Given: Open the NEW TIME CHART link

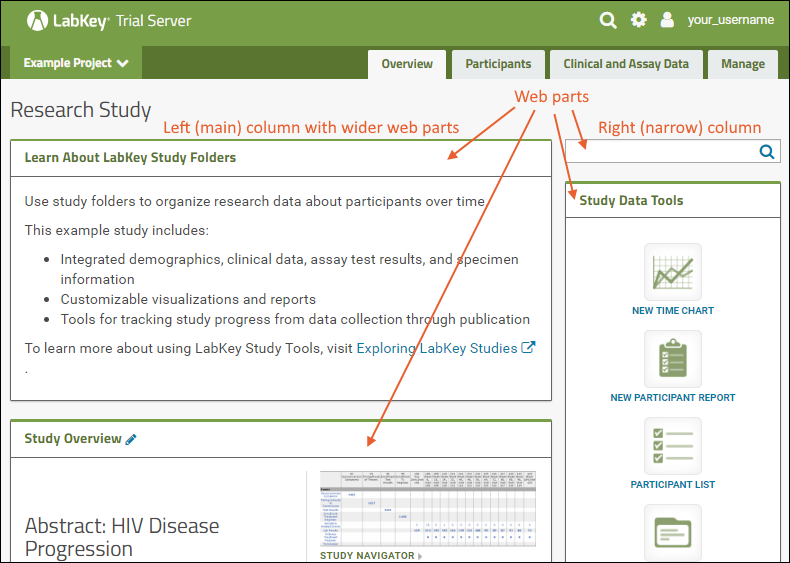Looking at the screenshot, I should click(x=673, y=310).
